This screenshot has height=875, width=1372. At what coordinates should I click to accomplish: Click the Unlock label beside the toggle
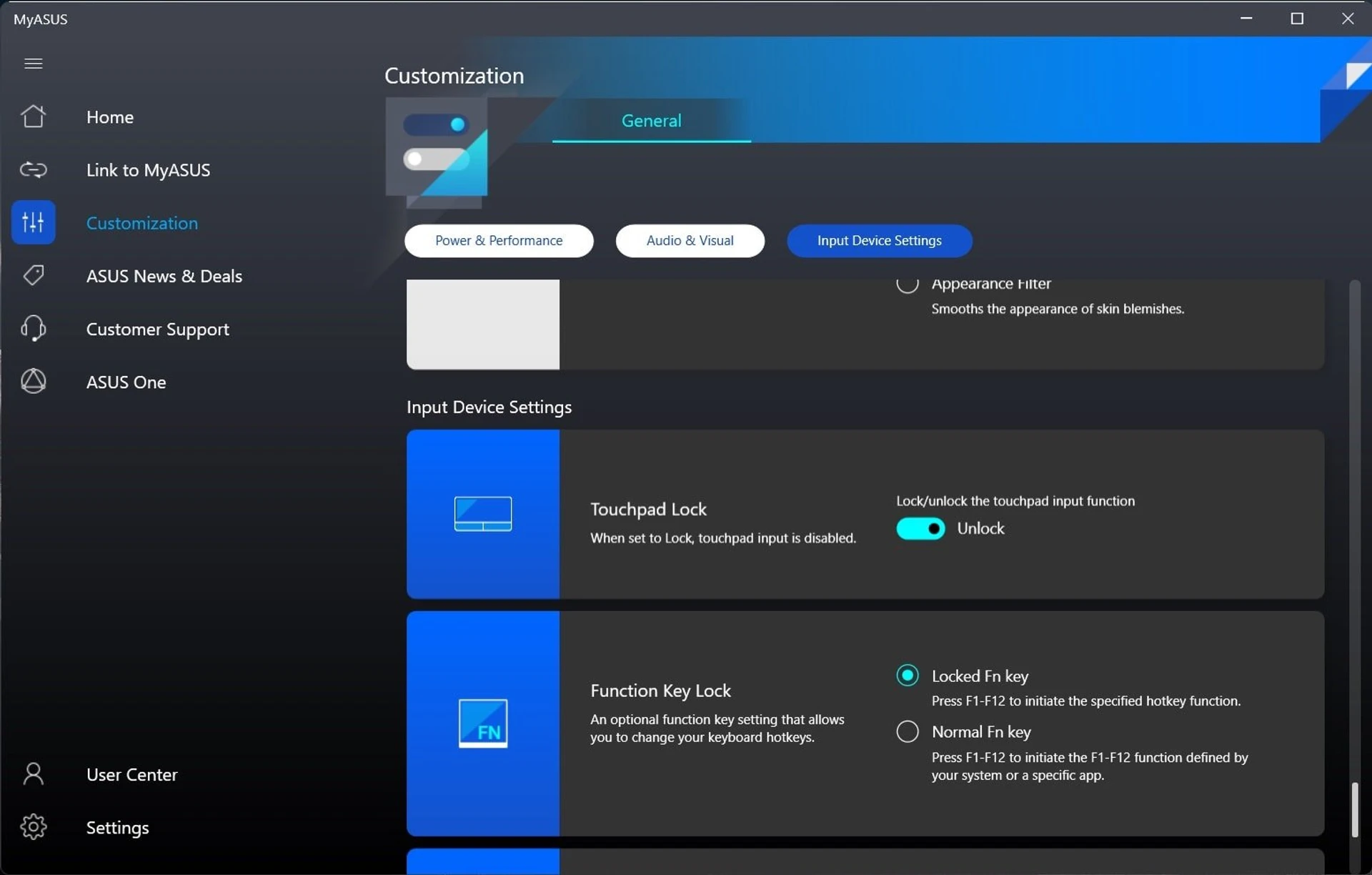point(980,528)
